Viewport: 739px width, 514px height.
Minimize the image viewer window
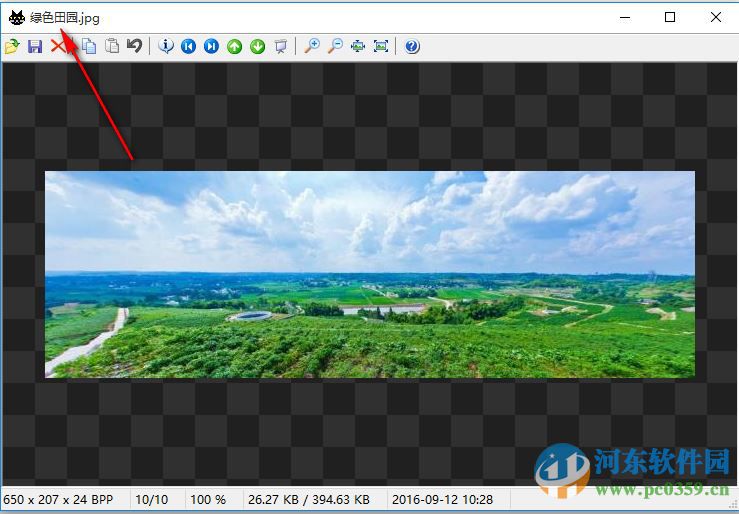[625, 18]
